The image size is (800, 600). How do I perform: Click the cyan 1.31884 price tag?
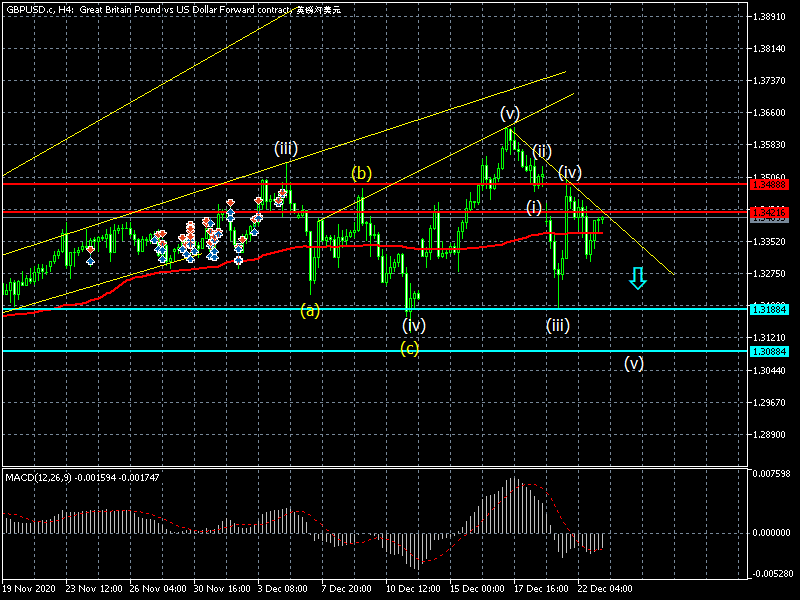(x=771, y=309)
